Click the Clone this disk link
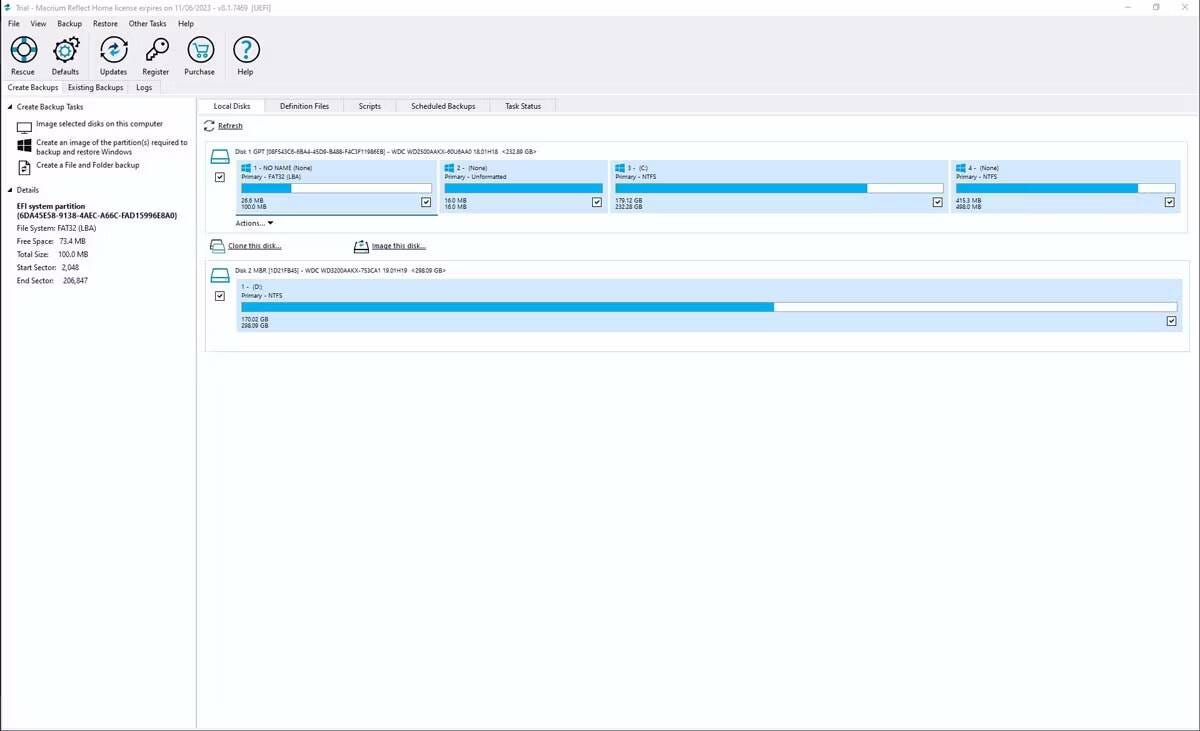This screenshot has height=731, width=1200. click(x=255, y=246)
